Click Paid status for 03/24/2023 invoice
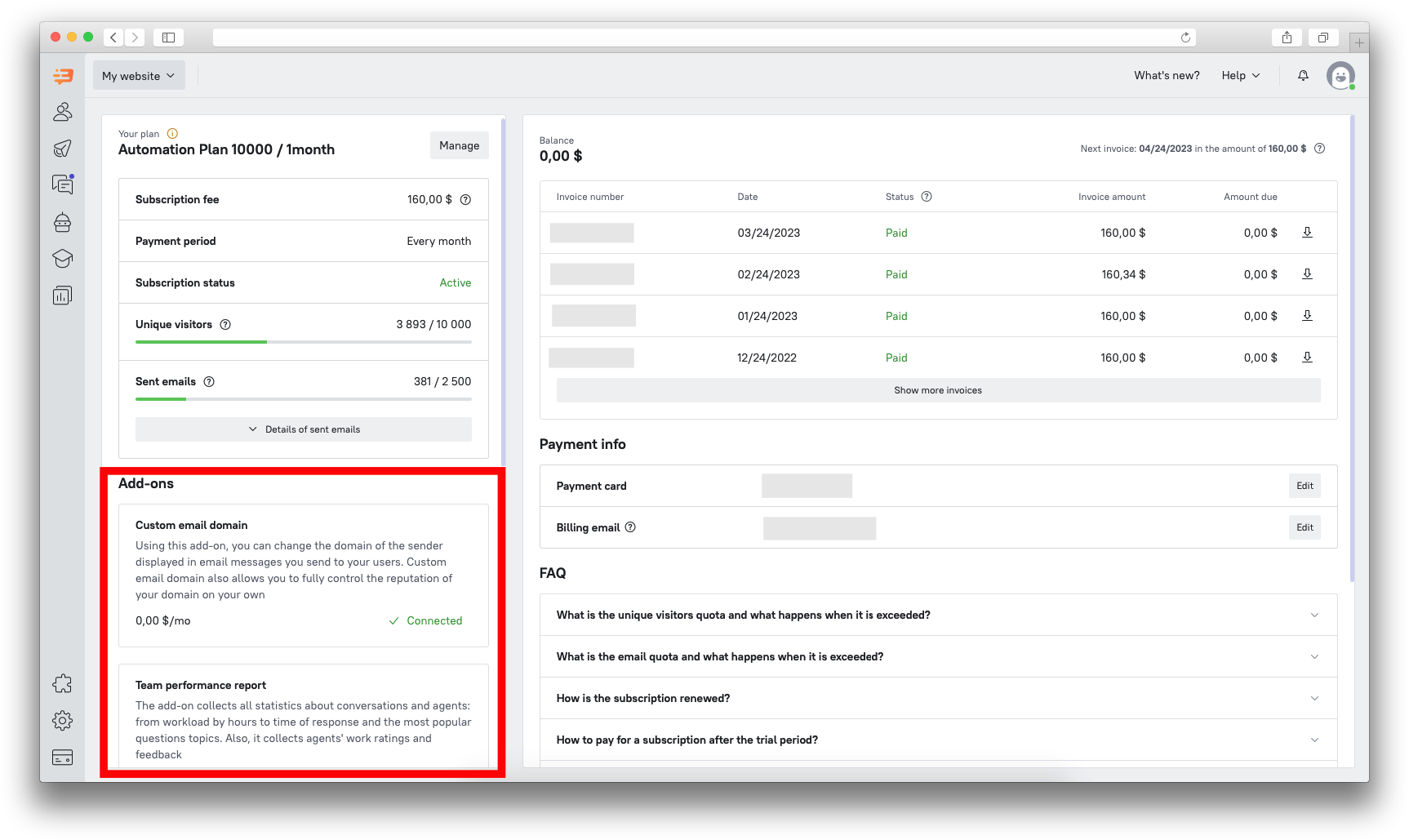Viewport: 1409px width, 840px height. pos(896,233)
